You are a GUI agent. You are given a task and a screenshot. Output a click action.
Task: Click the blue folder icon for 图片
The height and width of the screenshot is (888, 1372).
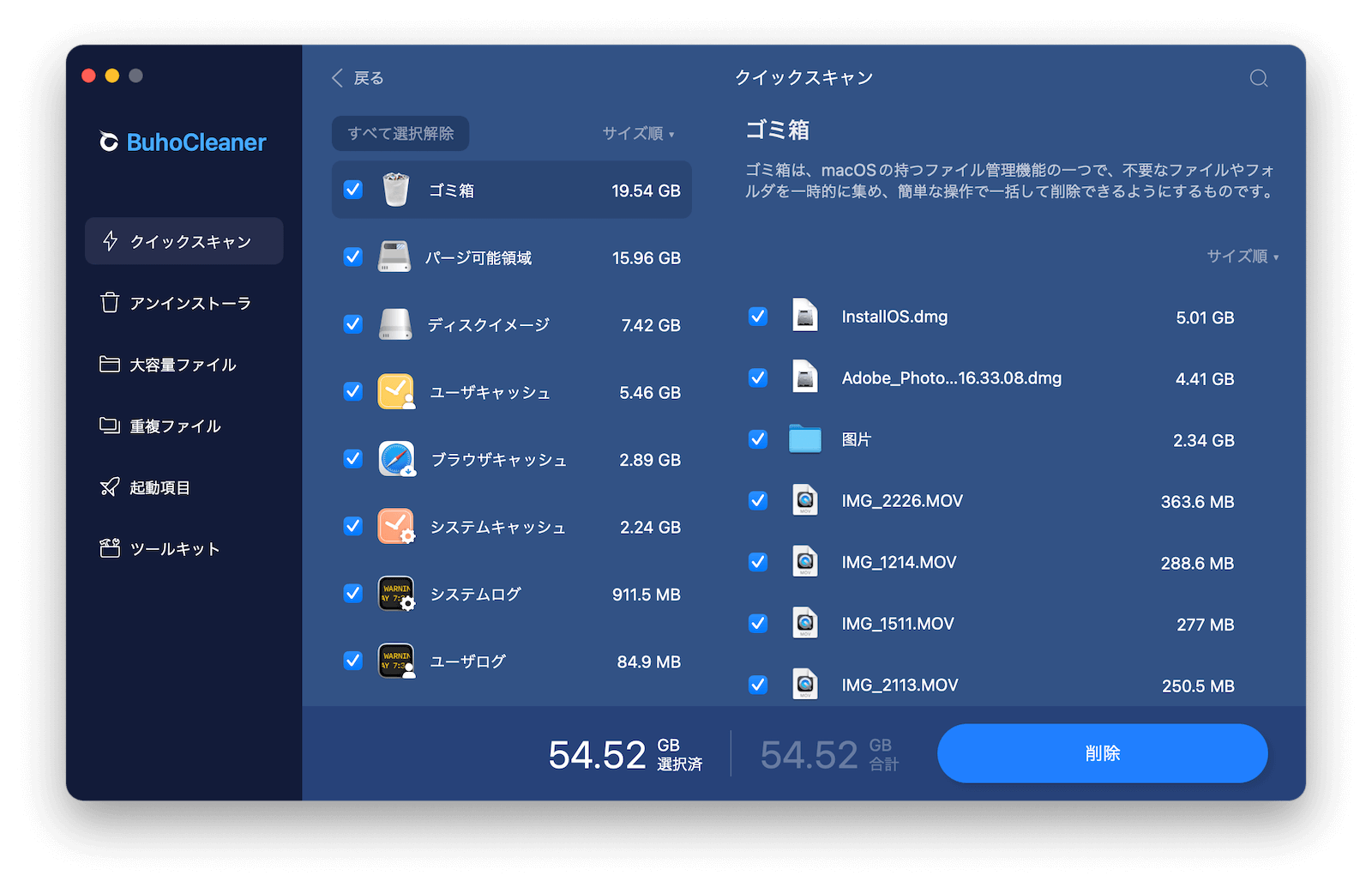coord(804,438)
